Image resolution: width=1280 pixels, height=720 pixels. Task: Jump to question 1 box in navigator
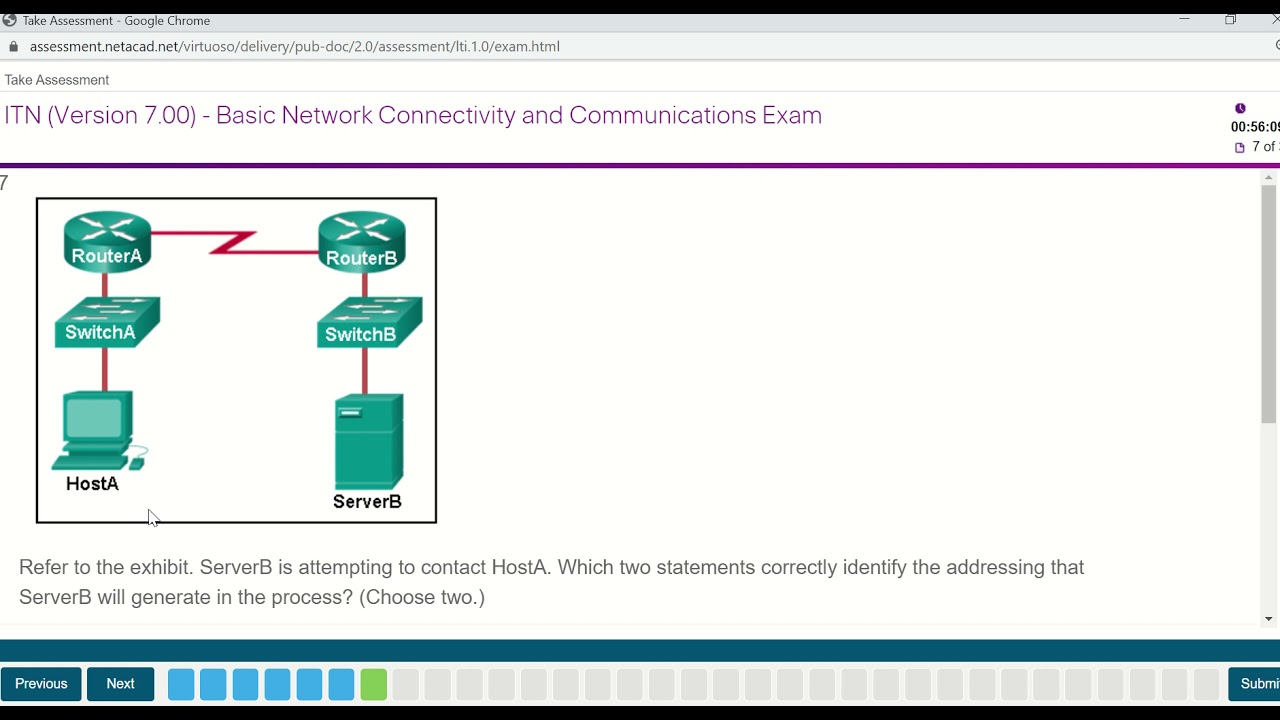point(181,684)
